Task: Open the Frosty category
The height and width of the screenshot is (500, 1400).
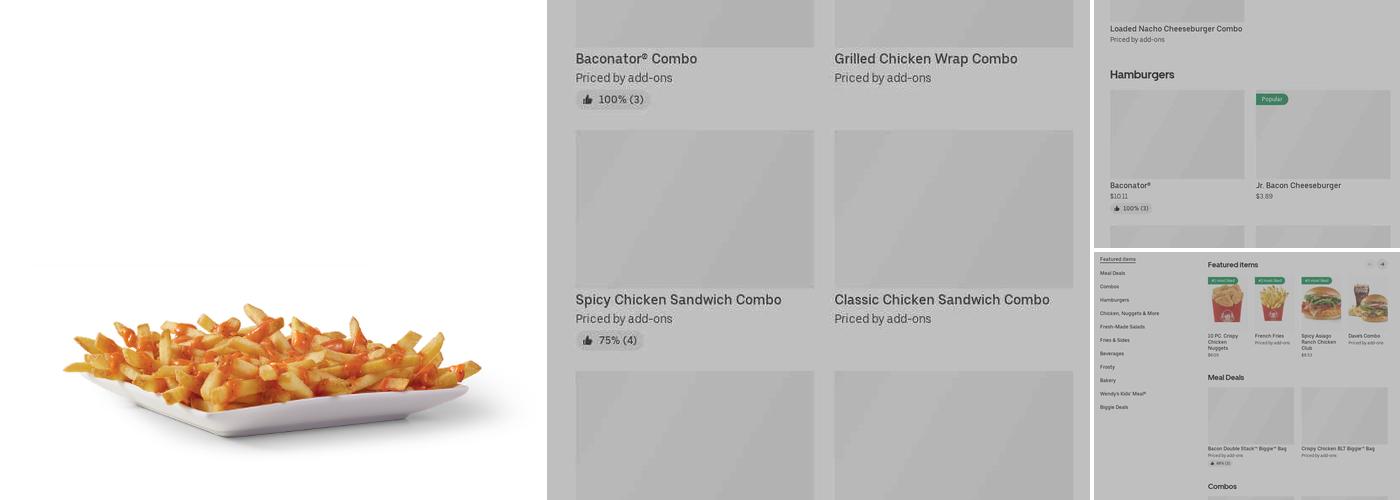Action: tap(1107, 367)
